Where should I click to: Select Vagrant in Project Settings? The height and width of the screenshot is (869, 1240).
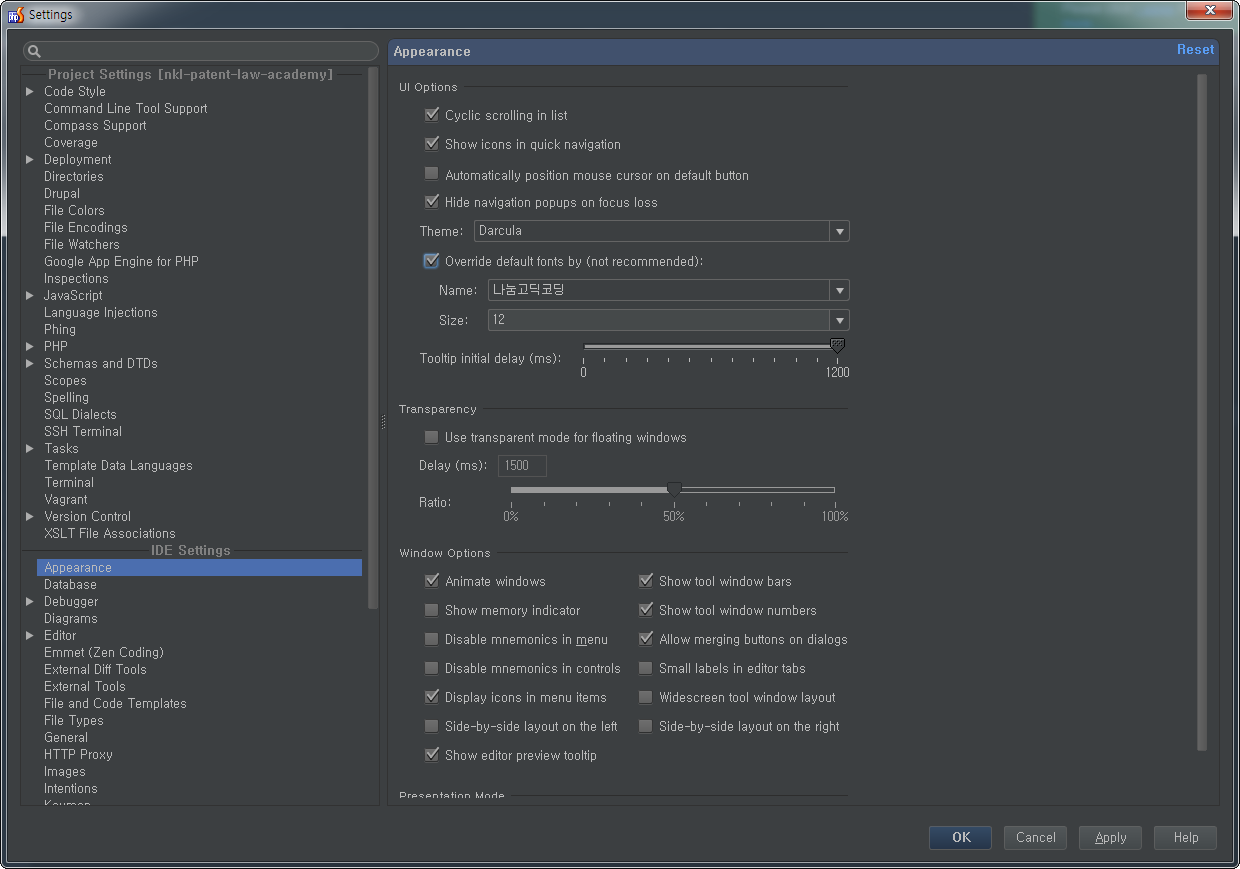[66, 499]
